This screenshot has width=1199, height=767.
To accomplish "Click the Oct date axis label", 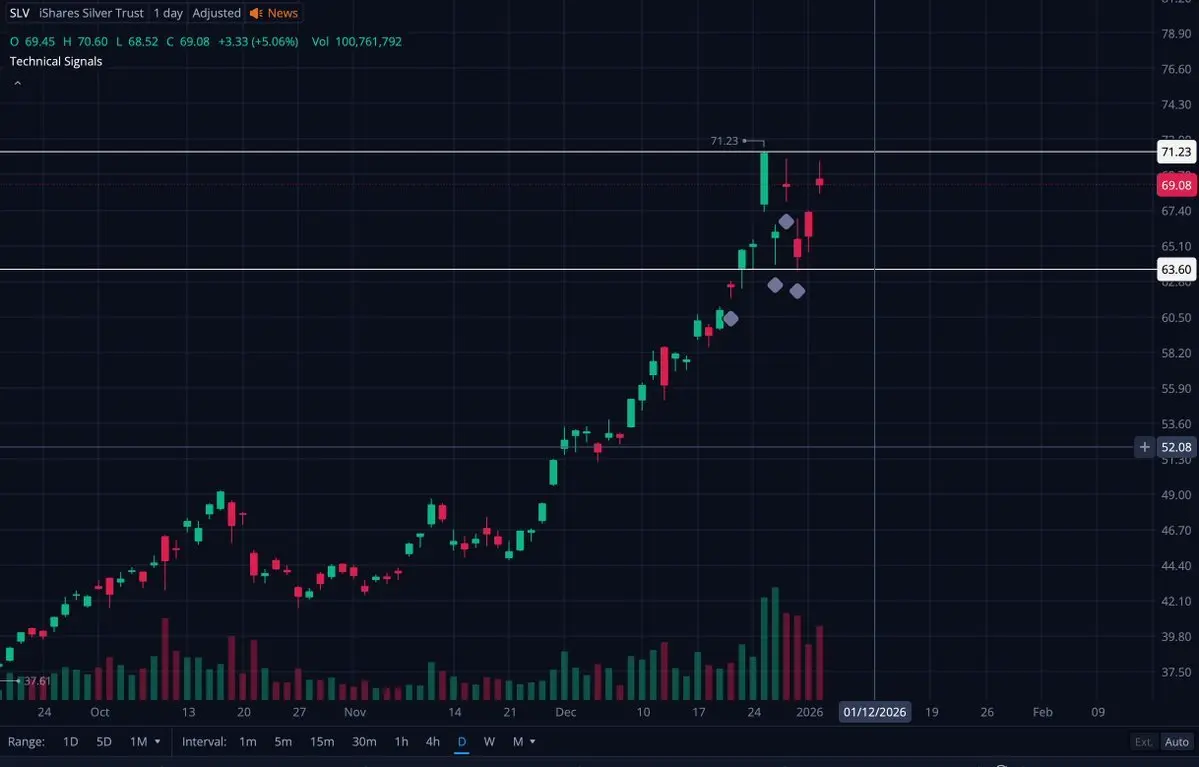I will [x=99, y=712].
